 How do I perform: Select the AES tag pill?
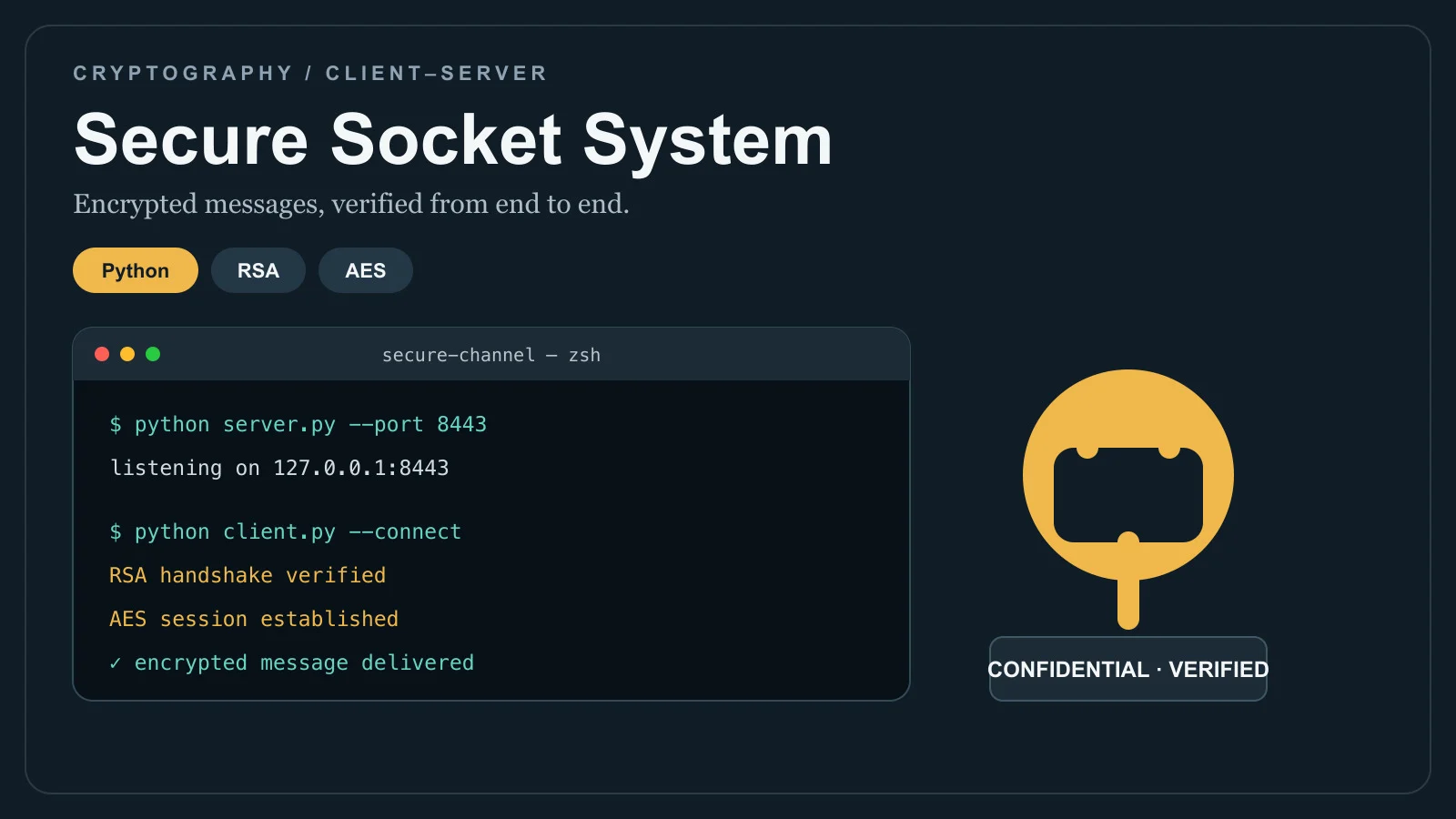(366, 270)
